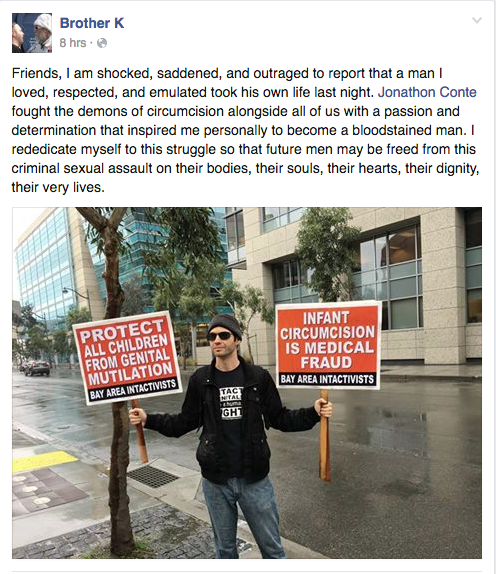Click the storm drain grate in photo

(x=153, y=476)
